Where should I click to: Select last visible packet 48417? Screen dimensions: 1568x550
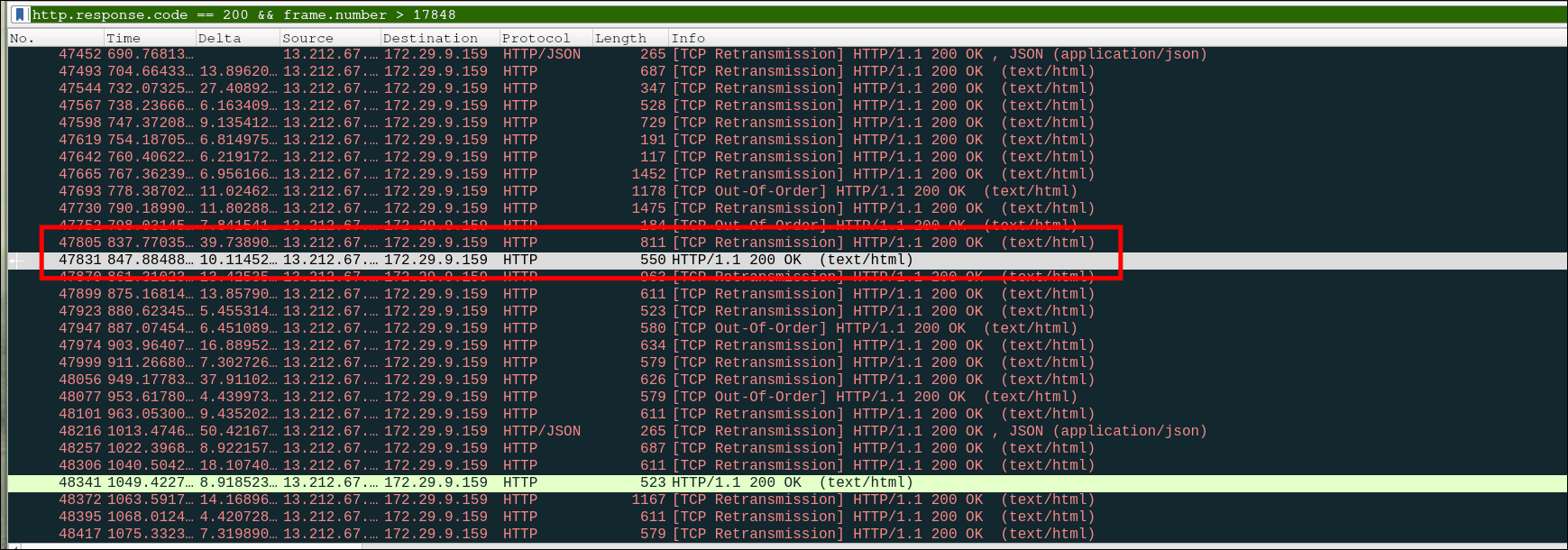pos(787,534)
